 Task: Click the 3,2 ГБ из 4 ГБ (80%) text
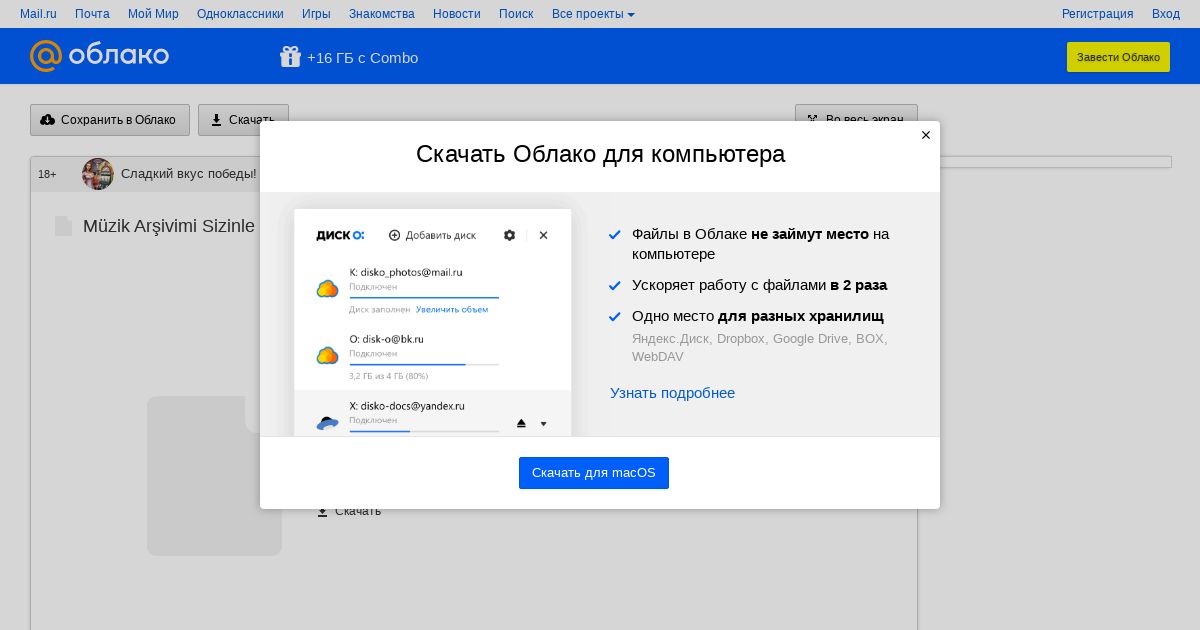tap(389, 377)
